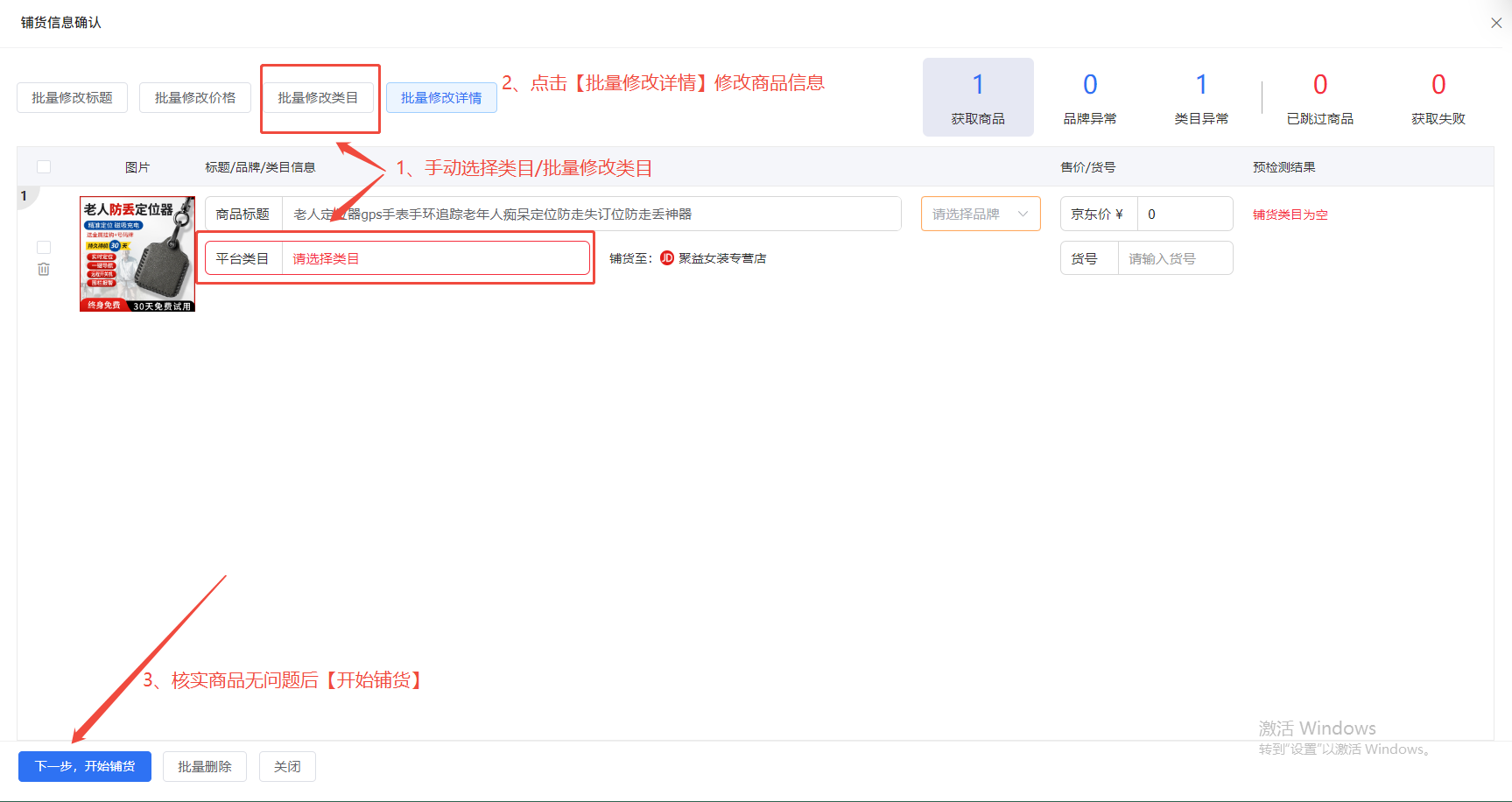Image resolution: width=1512 pixels, height=802 pixels.
Task: Click 下一步，开始铺货 button
Action: click(85, 766)
